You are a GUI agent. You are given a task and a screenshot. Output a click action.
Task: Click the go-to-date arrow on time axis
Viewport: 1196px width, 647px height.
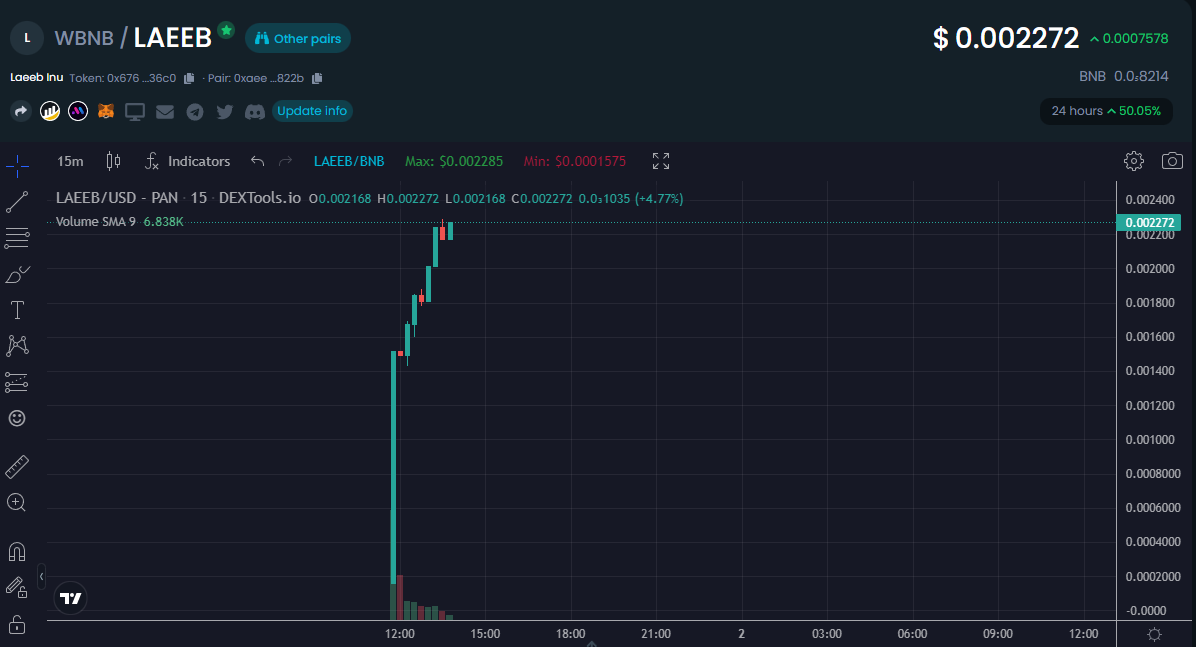591,643
